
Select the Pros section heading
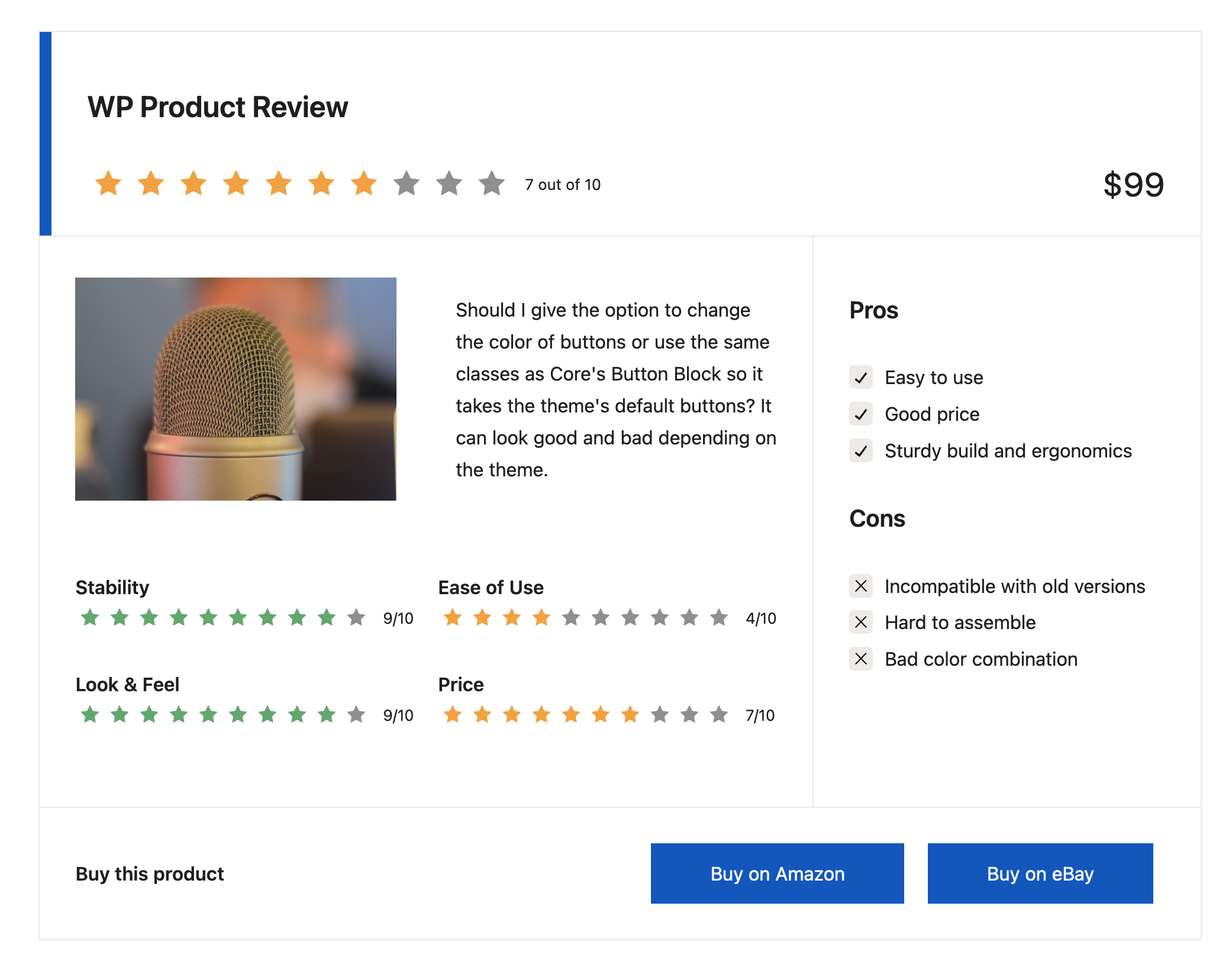[874, 310]
